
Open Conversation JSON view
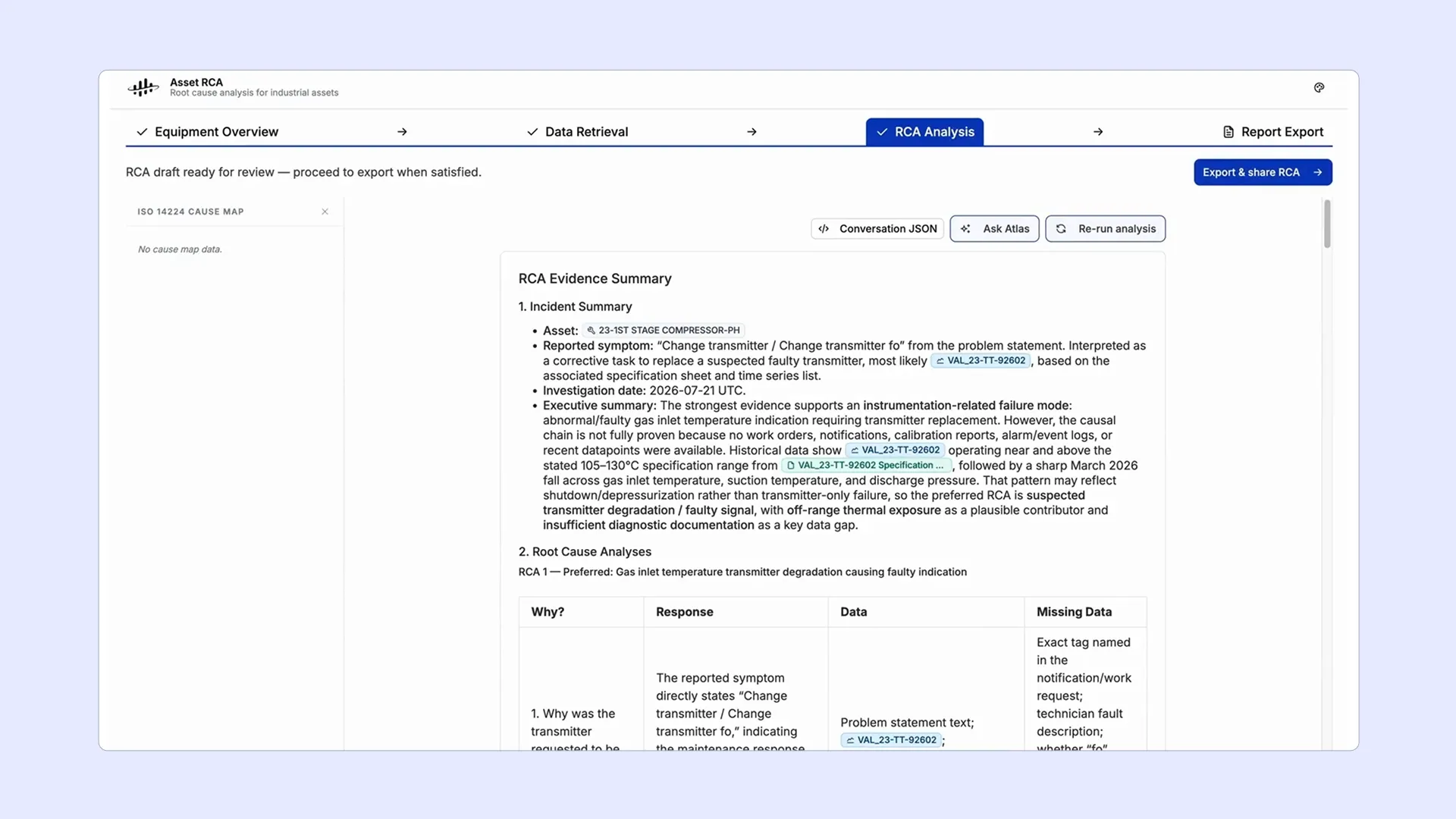click(877, 229)
